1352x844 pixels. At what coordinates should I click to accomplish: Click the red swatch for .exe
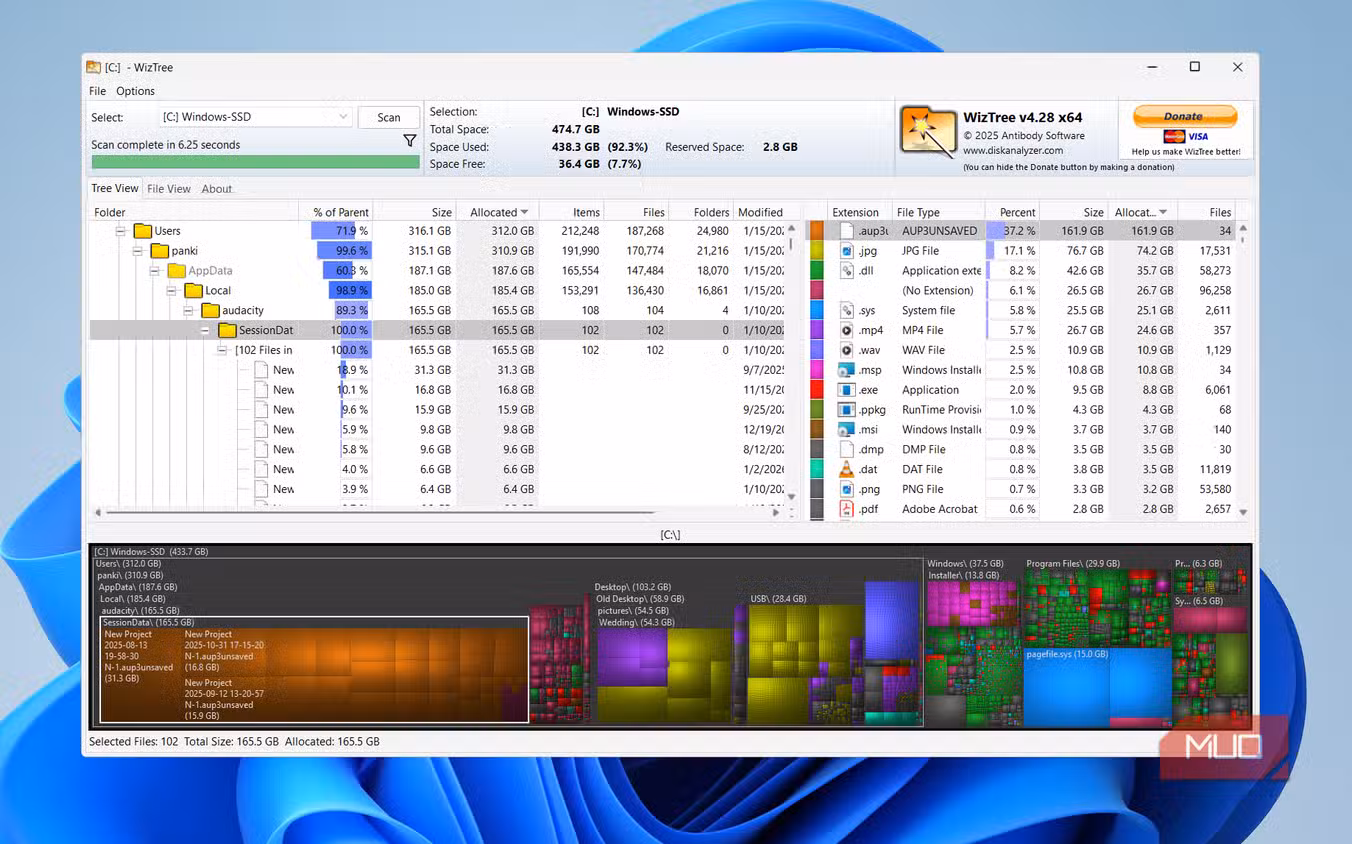point(817,390)
